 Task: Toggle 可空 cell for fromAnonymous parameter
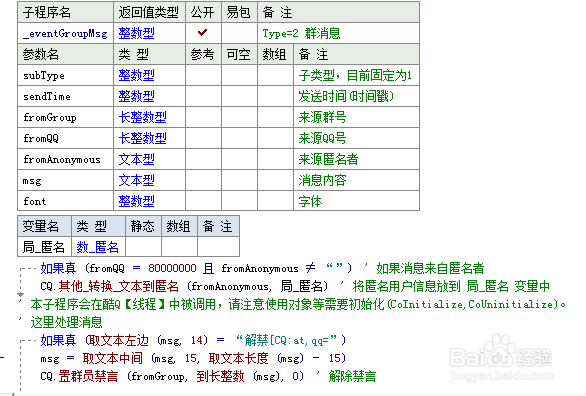coord(239,159)
